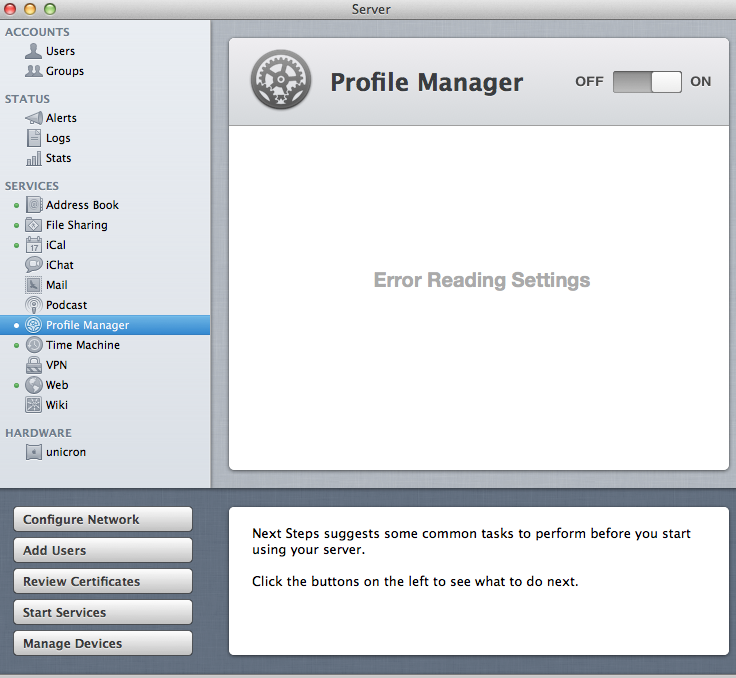Click the Server window title

click(371, 9)
